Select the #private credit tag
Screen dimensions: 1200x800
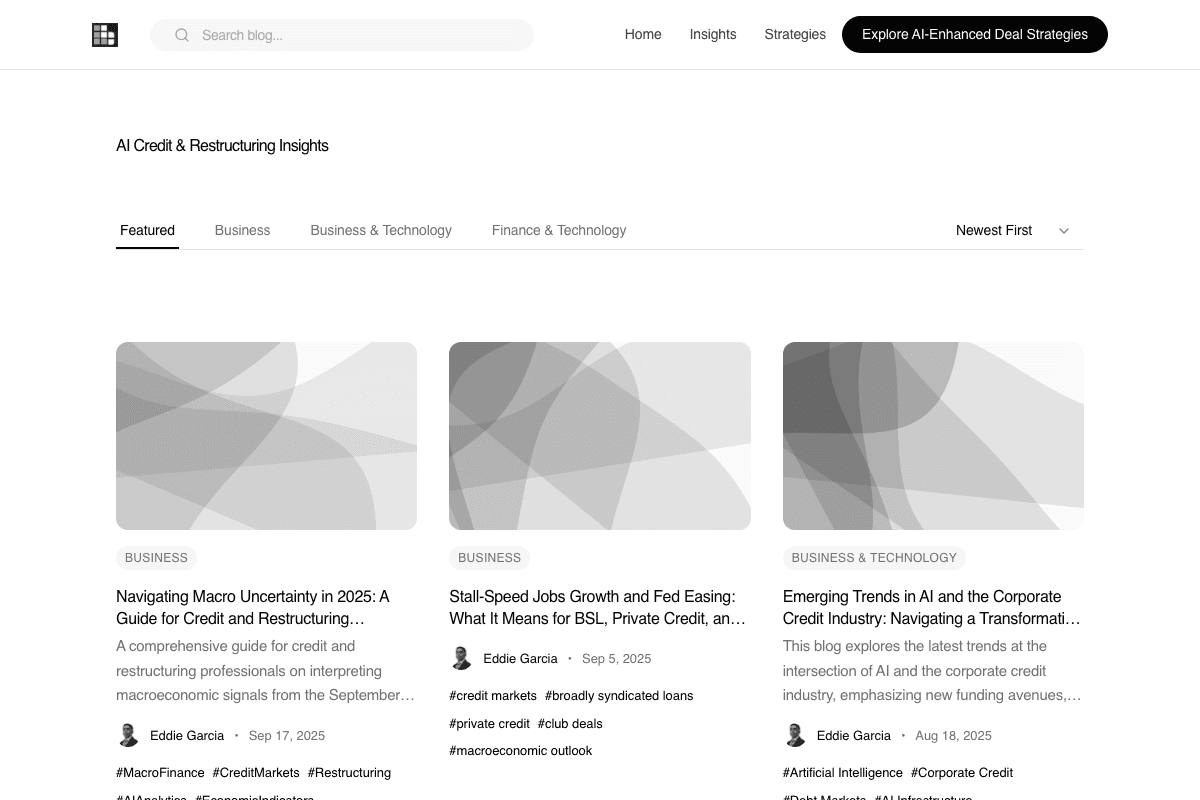tap(489, 723)
